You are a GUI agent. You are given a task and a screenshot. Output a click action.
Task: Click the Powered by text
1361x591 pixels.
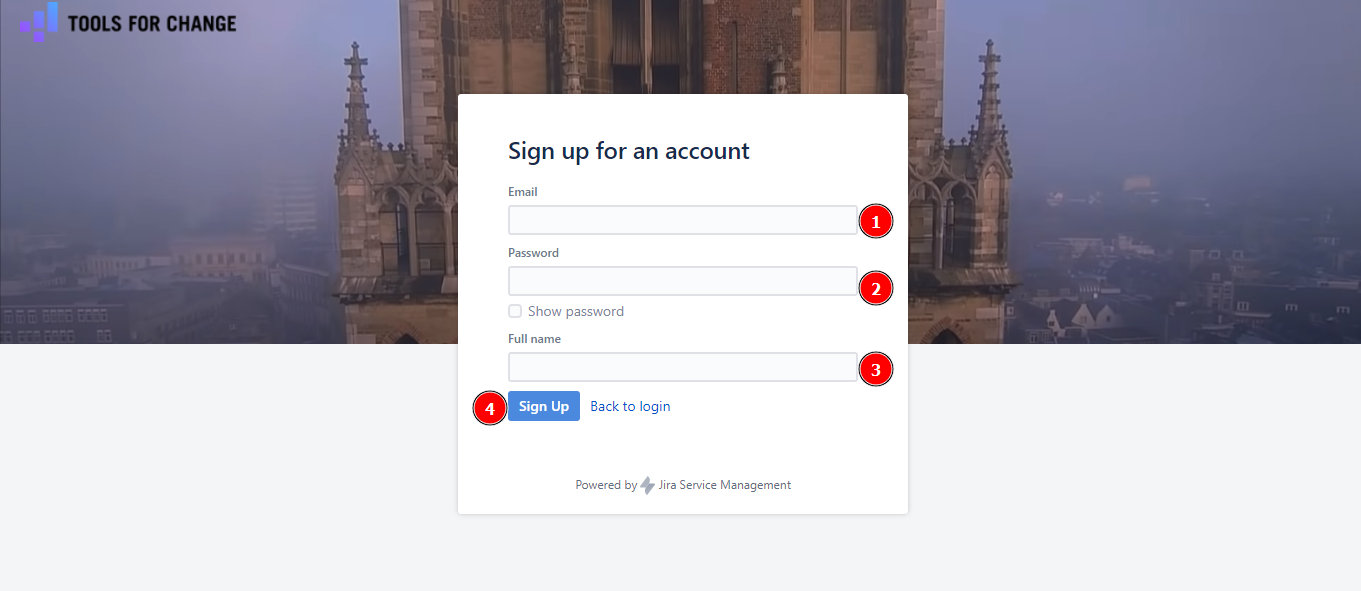tap(605, 485)
